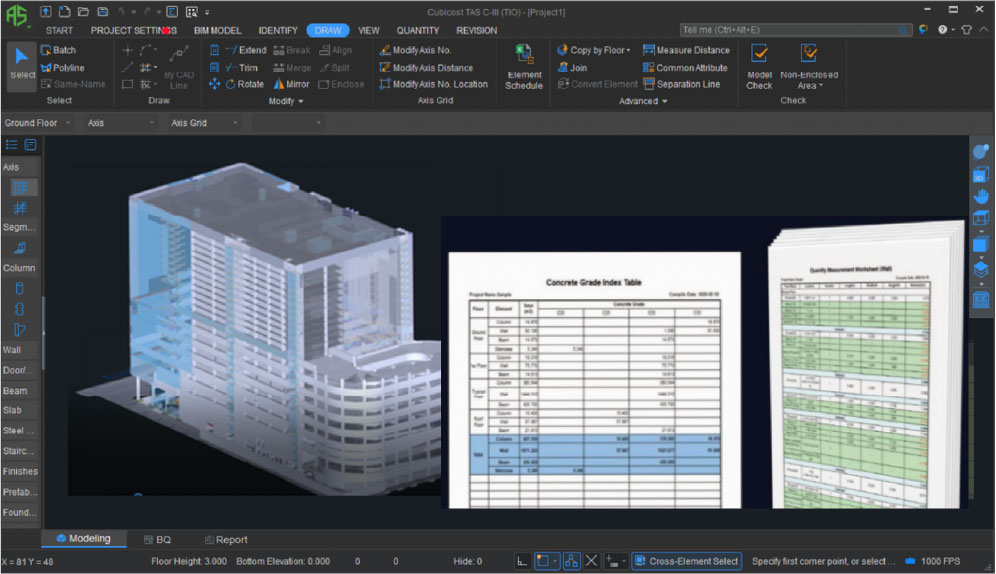The width and height of the screenshot is (996, 574).
Task: Click Modify Axis Distance
Action: coord(426,68)
